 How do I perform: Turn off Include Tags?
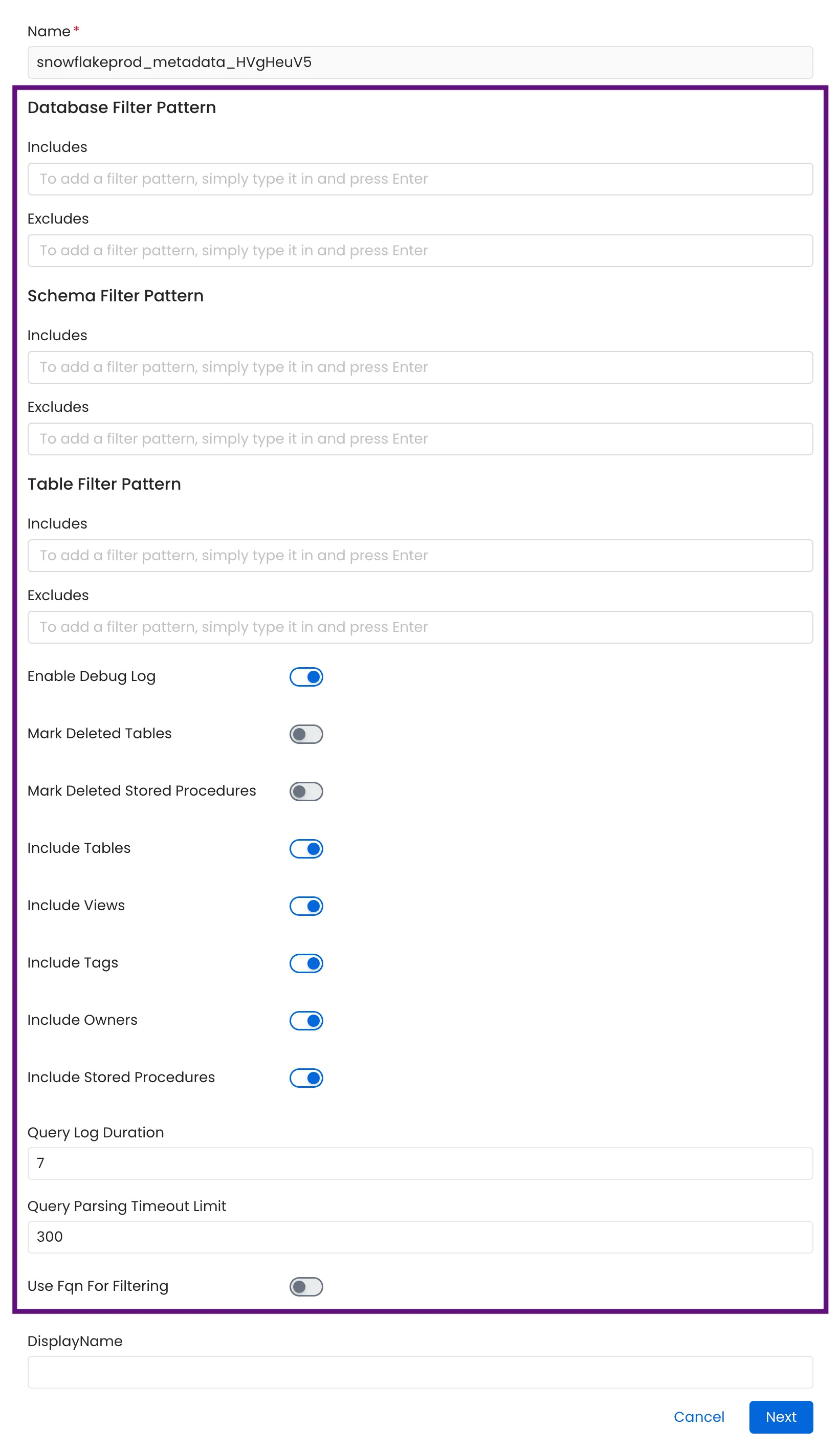pos(305,962)
